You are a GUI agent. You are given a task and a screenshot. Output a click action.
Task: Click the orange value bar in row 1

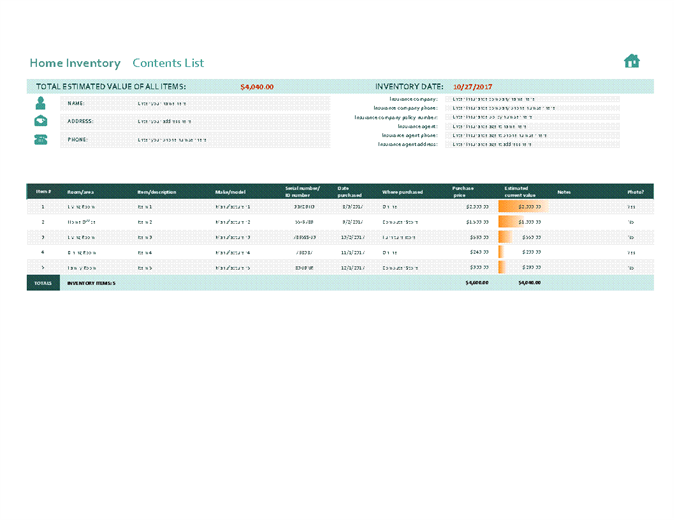523,207
